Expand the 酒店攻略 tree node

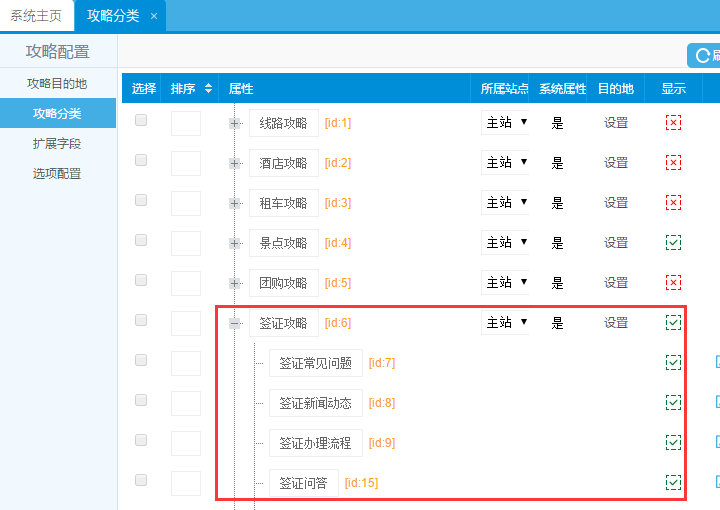point(235,163)
